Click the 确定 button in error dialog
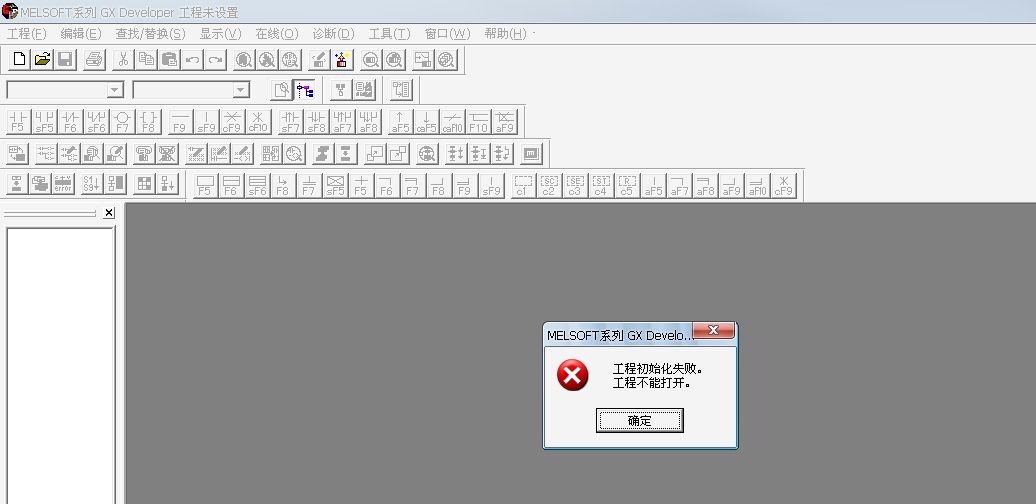The width and height of the screenshot is (1036, 504). coord(639,421)
